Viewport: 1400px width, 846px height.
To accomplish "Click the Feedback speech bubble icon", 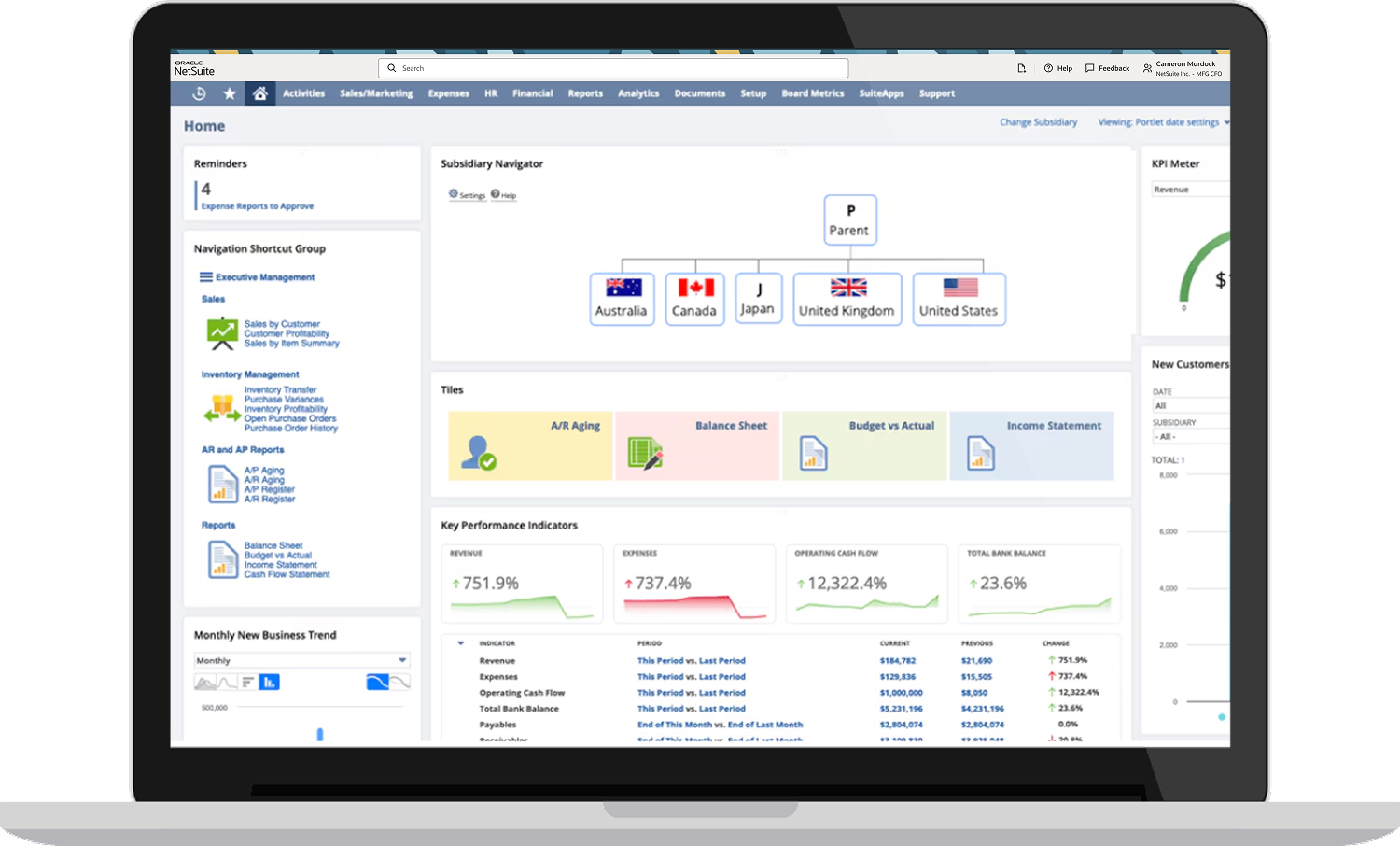I will pos(1089,68).
